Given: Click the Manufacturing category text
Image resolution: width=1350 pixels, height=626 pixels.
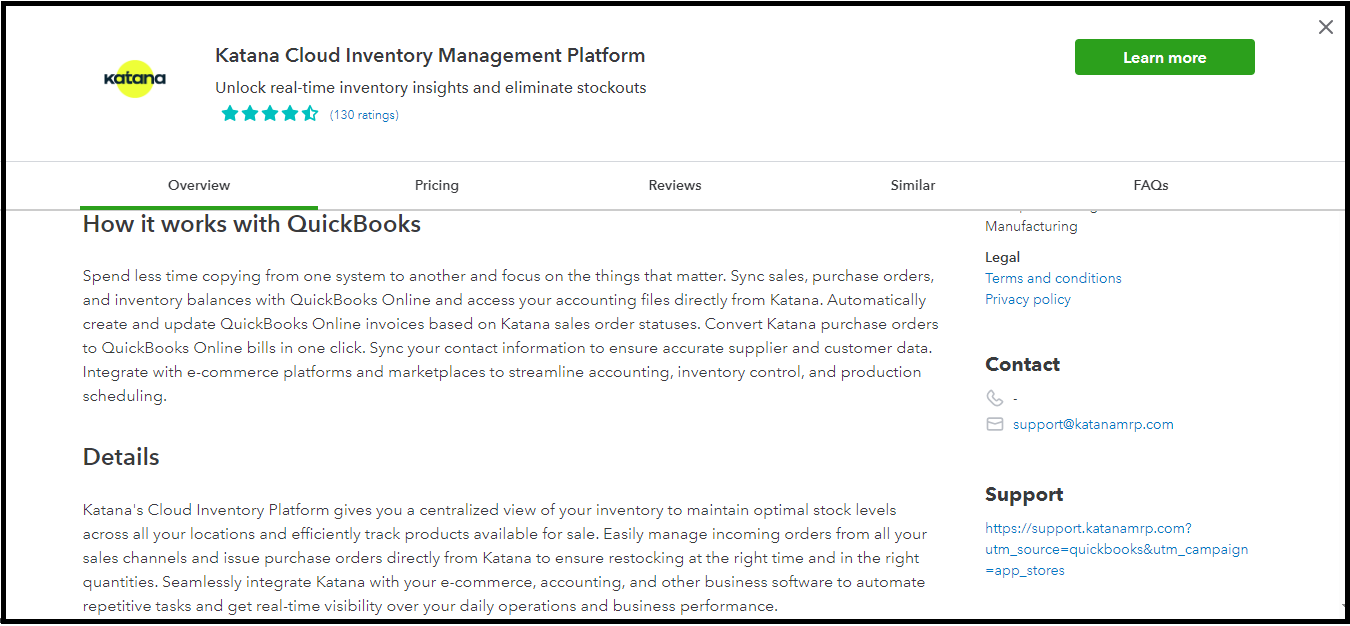Looking at the screenshot, I should tap(1031, 226).
